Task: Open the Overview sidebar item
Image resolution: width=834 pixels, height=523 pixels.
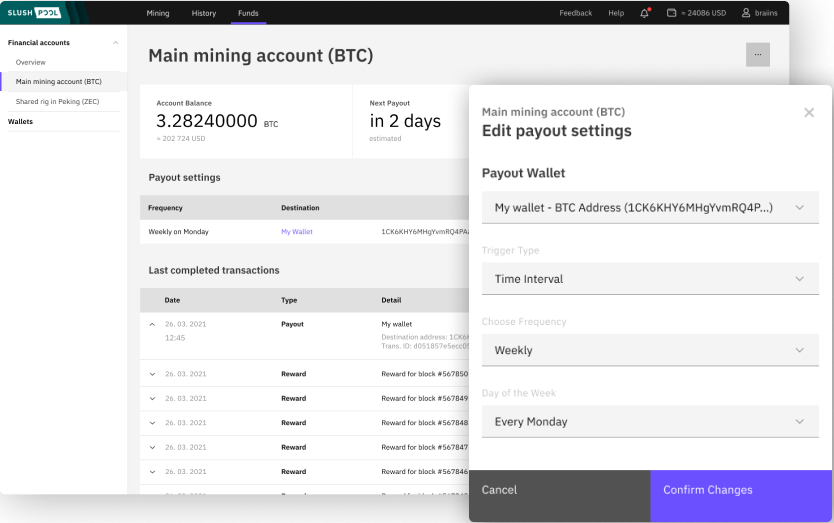Action: point(31,62)
